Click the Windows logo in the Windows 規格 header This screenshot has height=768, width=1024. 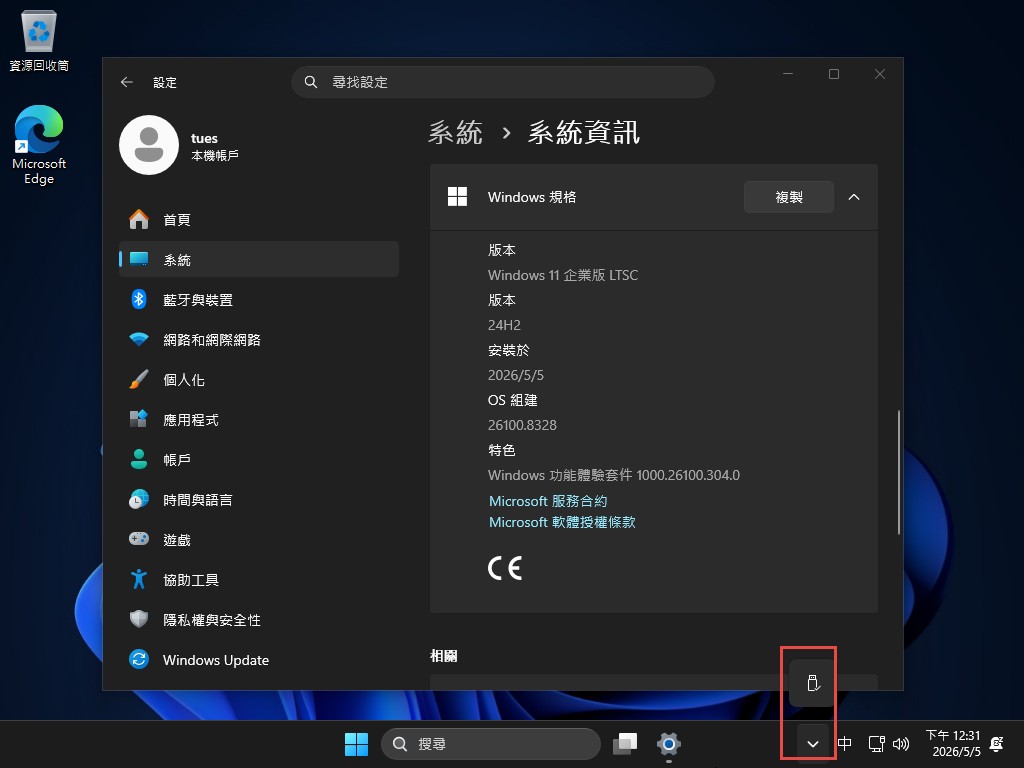point(457,197)
